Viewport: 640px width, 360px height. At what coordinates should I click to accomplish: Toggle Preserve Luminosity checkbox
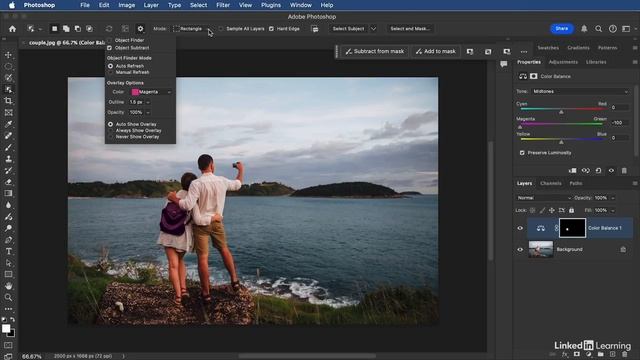[522, 153]
